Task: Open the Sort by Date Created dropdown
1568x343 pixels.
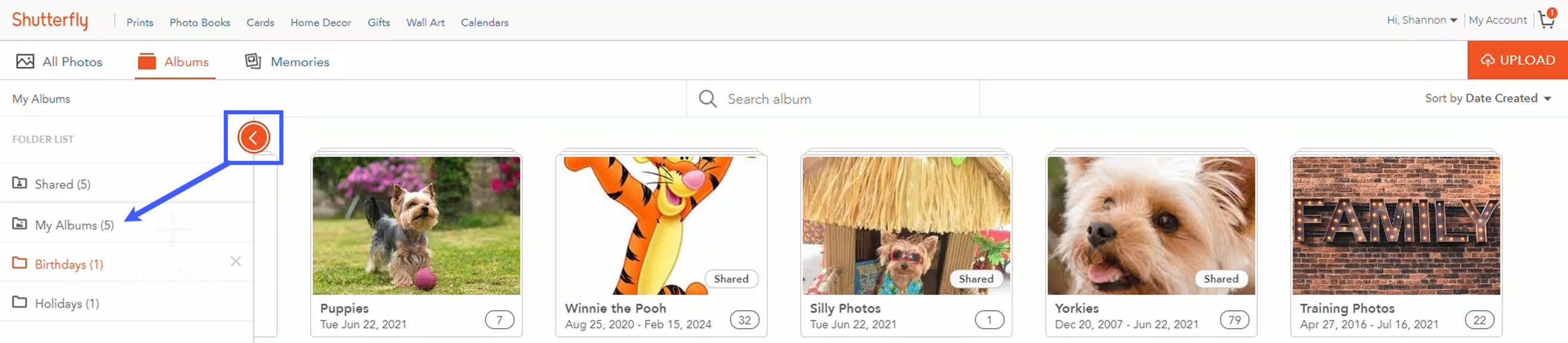Action: coord(1488,98)
